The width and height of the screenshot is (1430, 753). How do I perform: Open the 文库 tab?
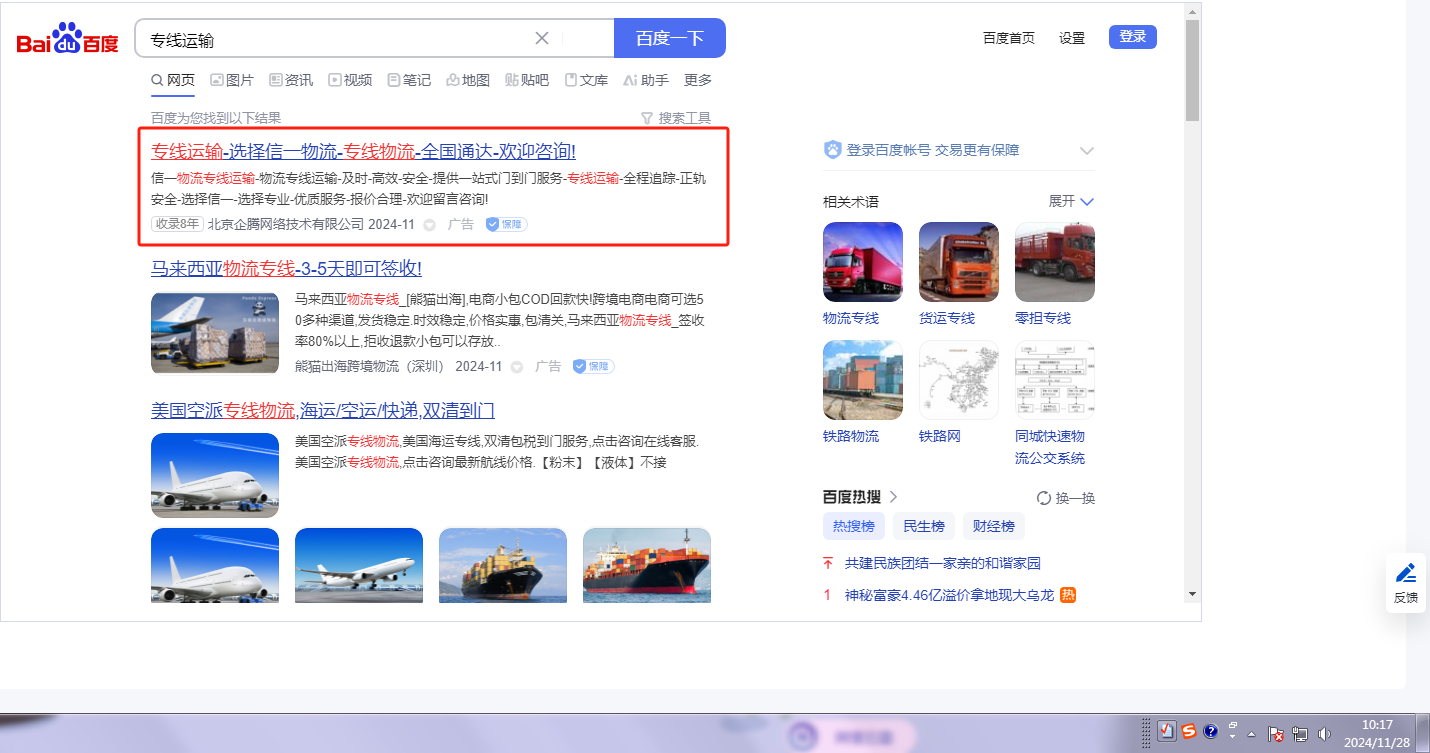click(586, 80)
